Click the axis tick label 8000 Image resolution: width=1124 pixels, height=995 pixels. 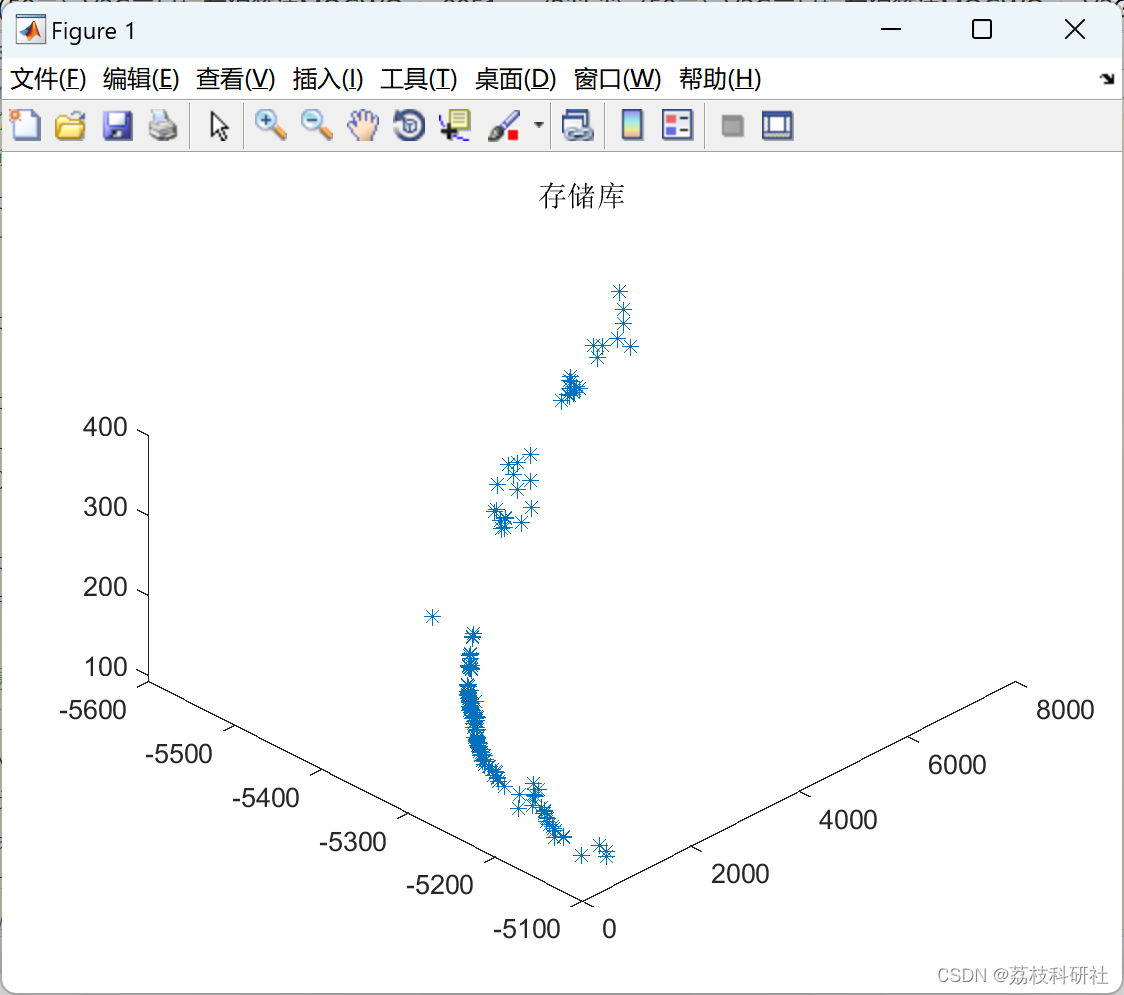pos(1065,710)
